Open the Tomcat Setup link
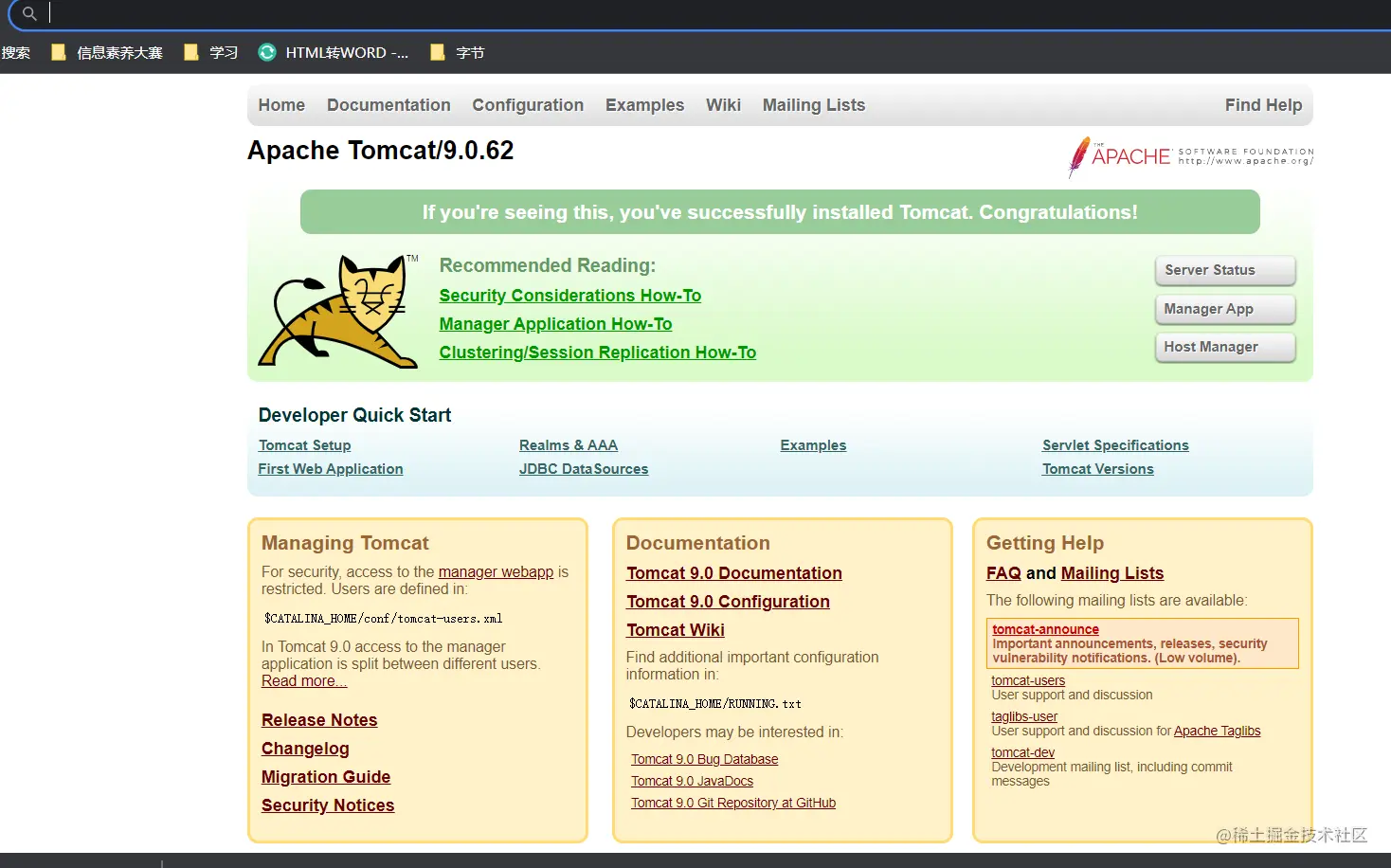This screenshot has height=868, width=1391. pos(304,445)
